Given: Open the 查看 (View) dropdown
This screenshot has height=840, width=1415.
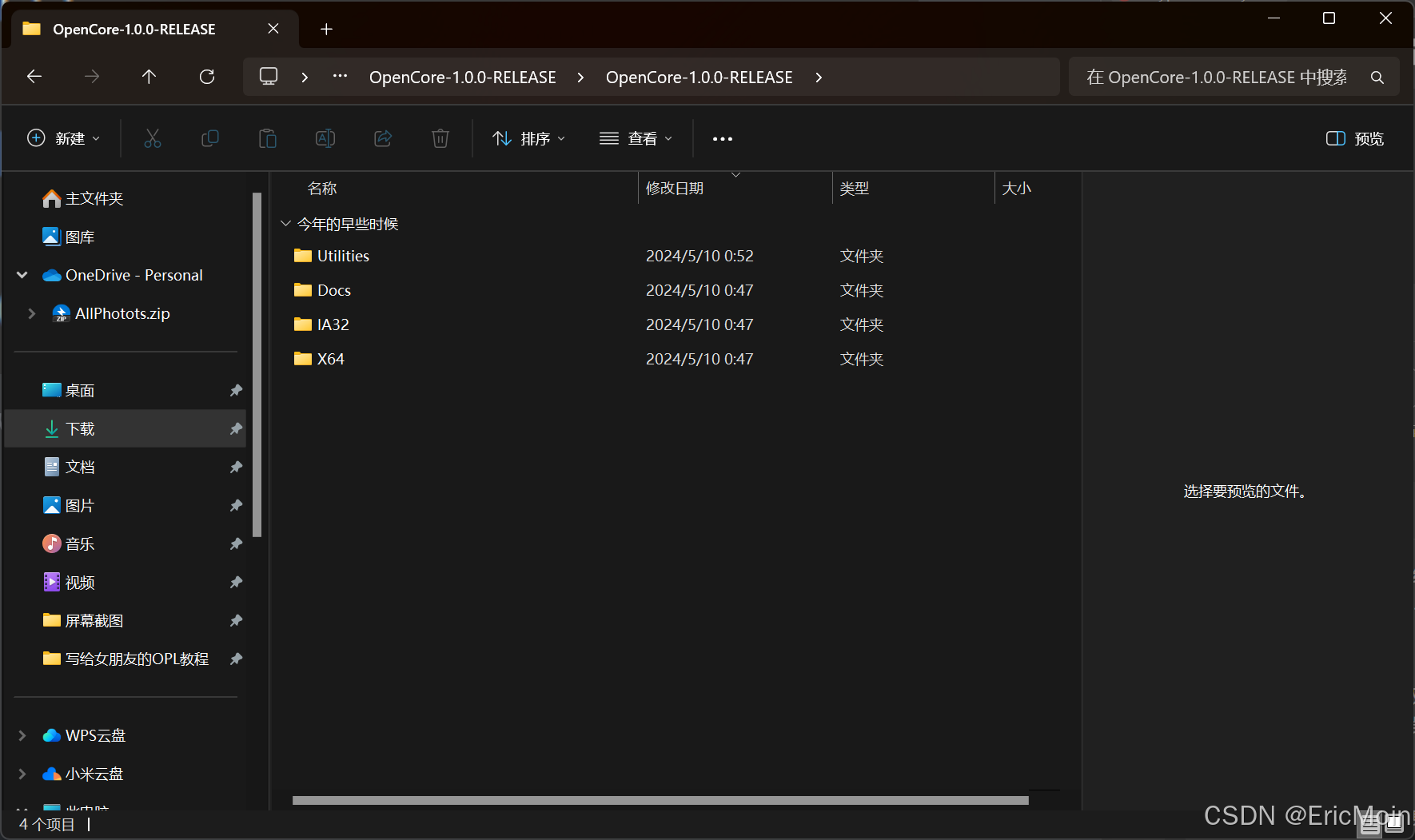Looking at the screenshot, I should point(636,138).
